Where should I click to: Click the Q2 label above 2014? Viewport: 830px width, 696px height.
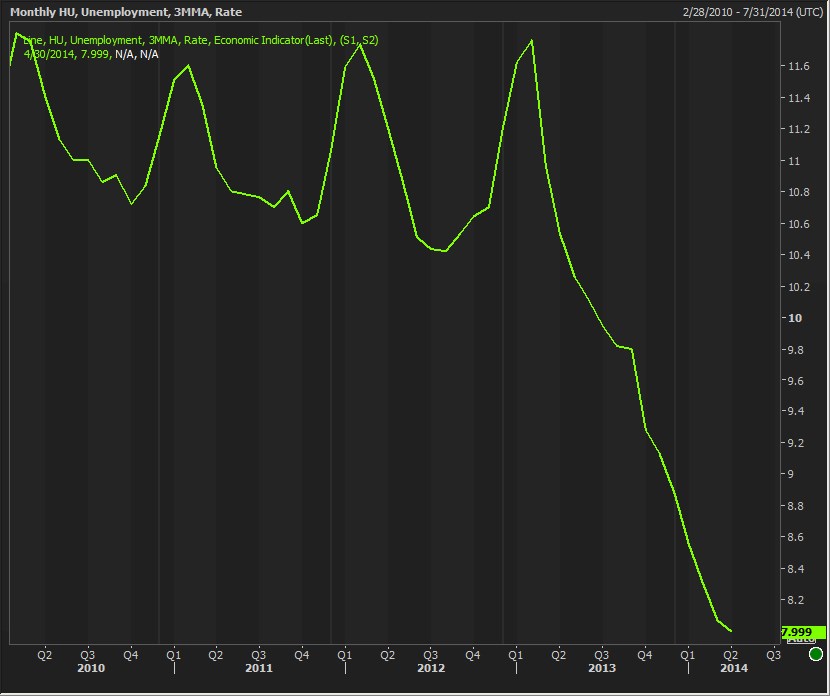click(730, 655)
